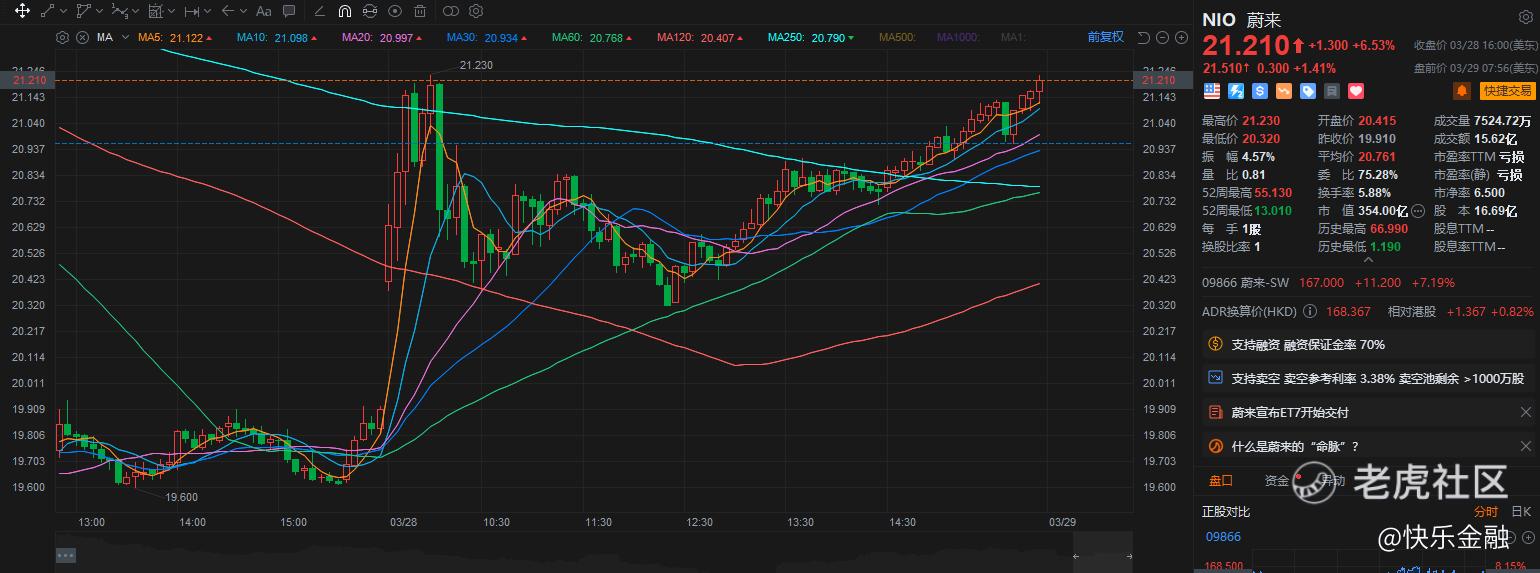Click the US flag market icon
The image size is (1540, 573).
tap(1212, 91)
